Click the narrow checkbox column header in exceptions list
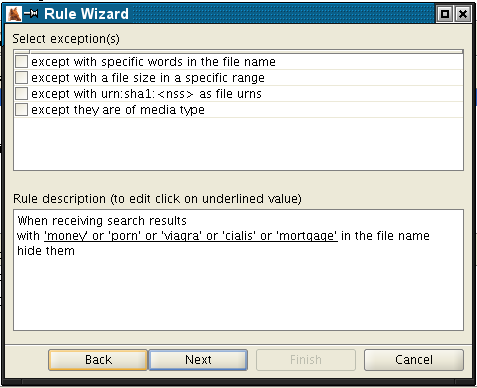The height and width of the screenshot is (388, 477). click(x=22, y=52)
